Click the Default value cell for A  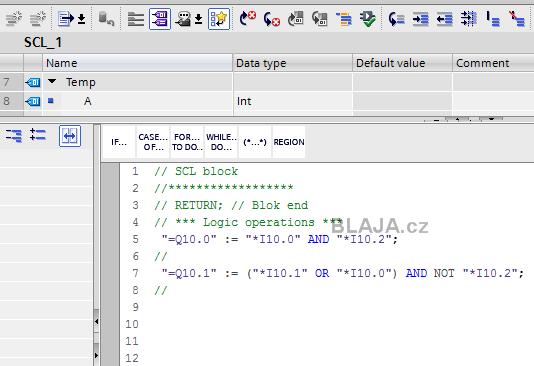click(403, 101)
